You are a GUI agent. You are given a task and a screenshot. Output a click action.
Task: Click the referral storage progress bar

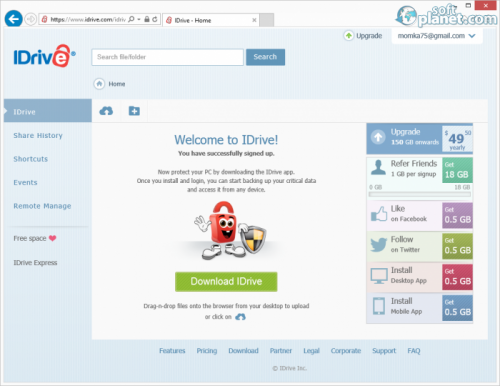(x=420, y=194)
